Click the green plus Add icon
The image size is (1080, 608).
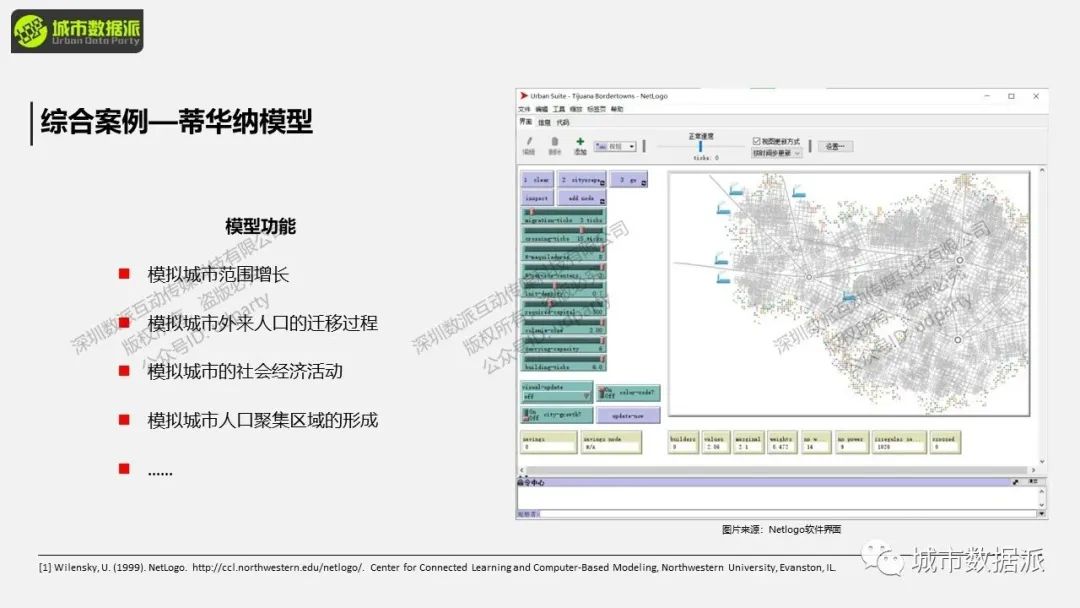coord(580,141)
